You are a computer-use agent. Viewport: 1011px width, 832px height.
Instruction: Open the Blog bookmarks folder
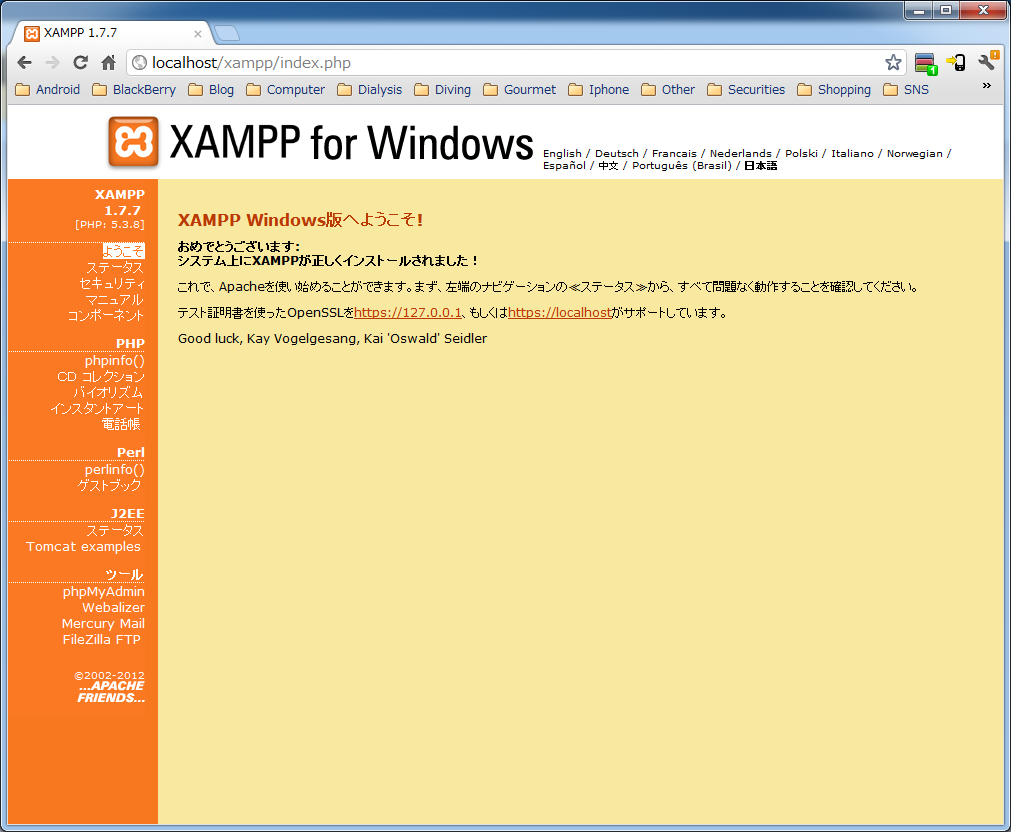click(211, 90)
